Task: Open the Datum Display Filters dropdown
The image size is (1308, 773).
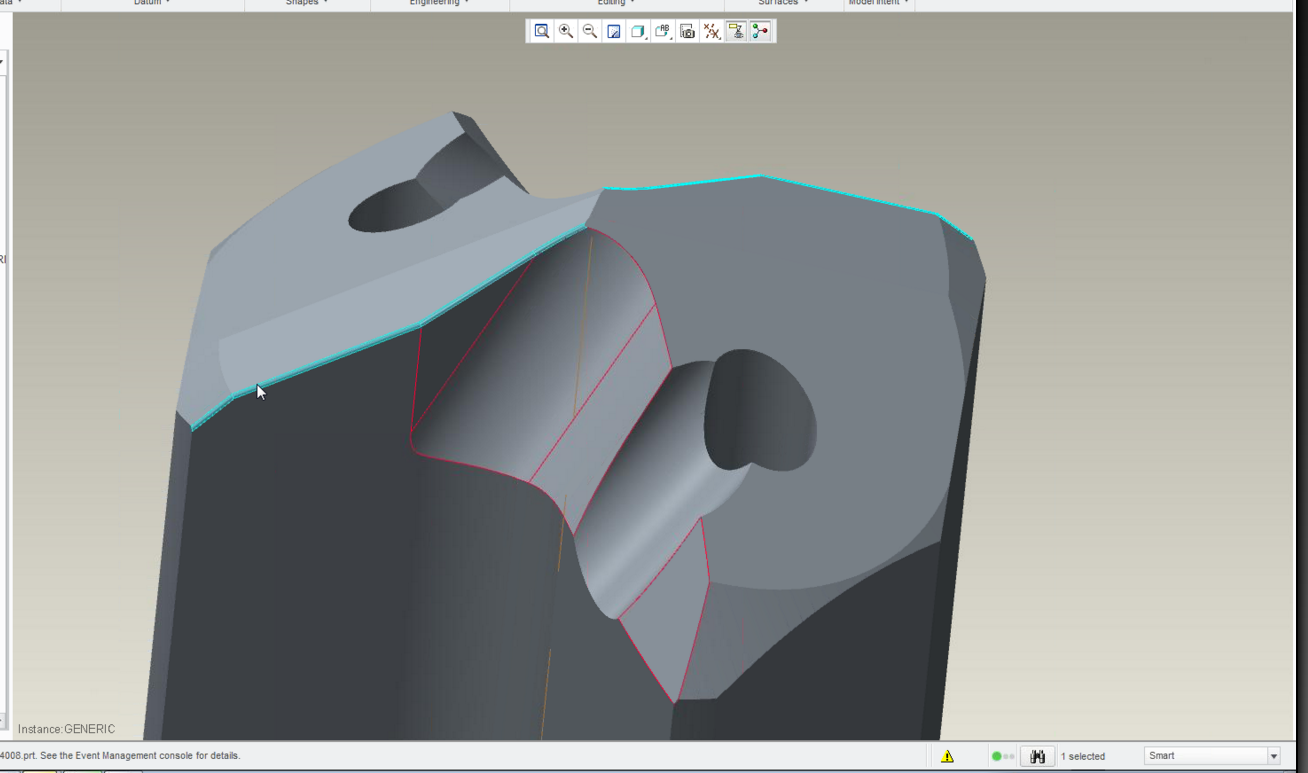Action: (x=712, y=31)
